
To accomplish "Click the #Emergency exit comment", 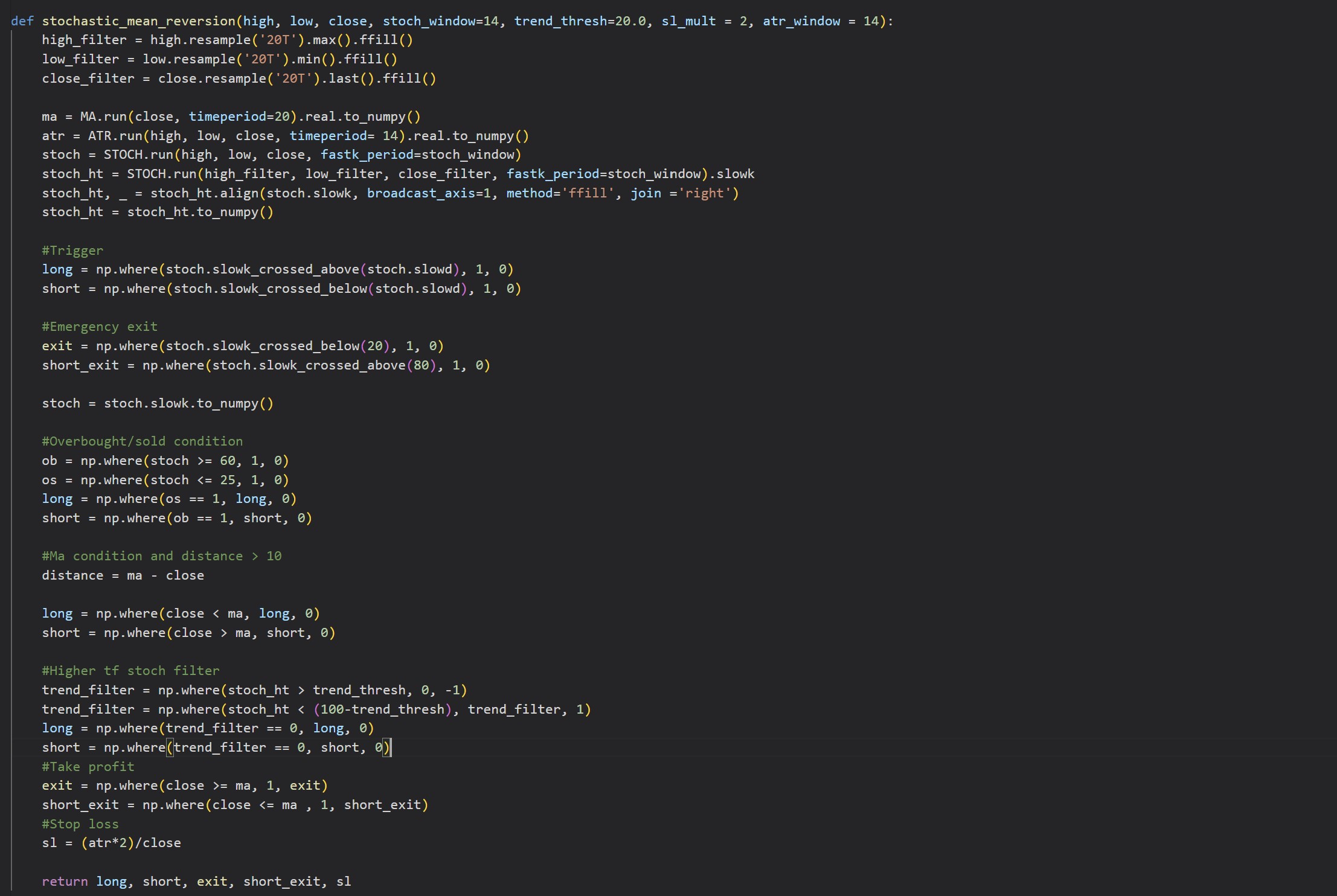I will [x=99, y=326].
